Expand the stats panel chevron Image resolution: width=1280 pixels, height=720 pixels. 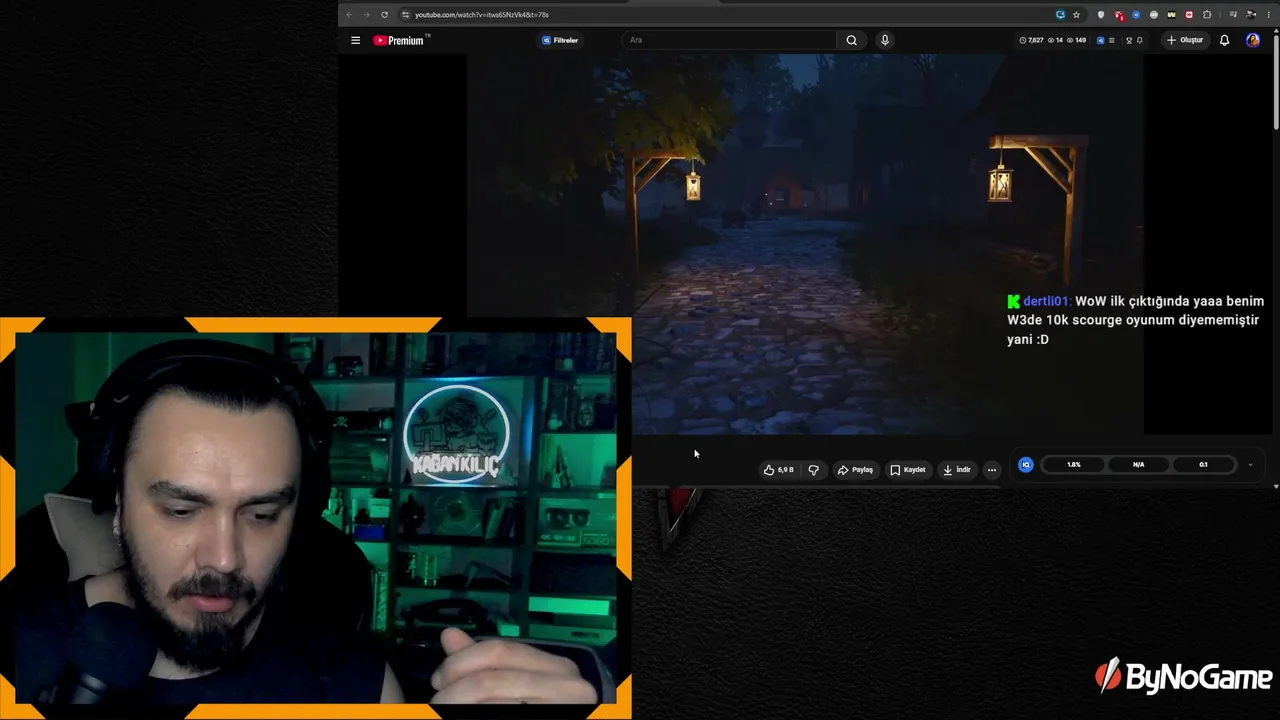[x=1250, y=465]
